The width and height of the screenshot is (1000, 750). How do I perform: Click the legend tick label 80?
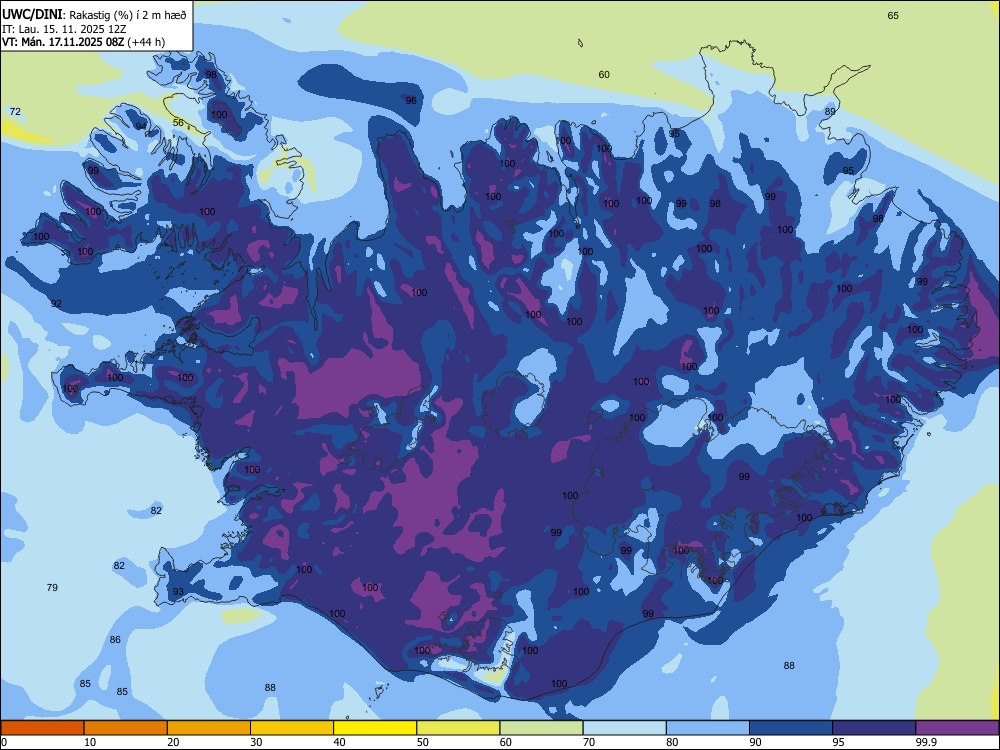click(672, 742)
